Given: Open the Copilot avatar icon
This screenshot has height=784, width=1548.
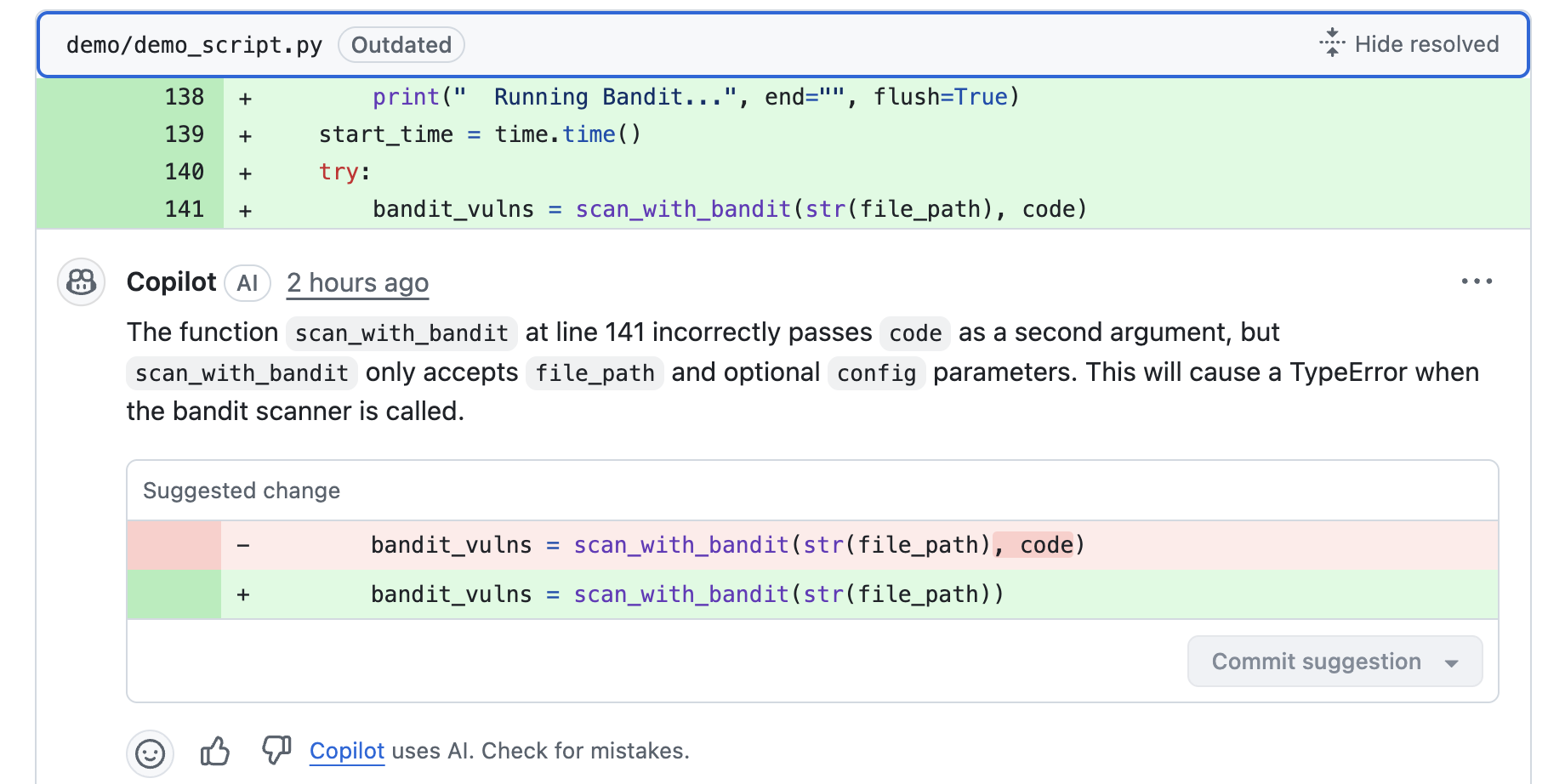Looking at the screenshot, I should click(x=82, y=281).
